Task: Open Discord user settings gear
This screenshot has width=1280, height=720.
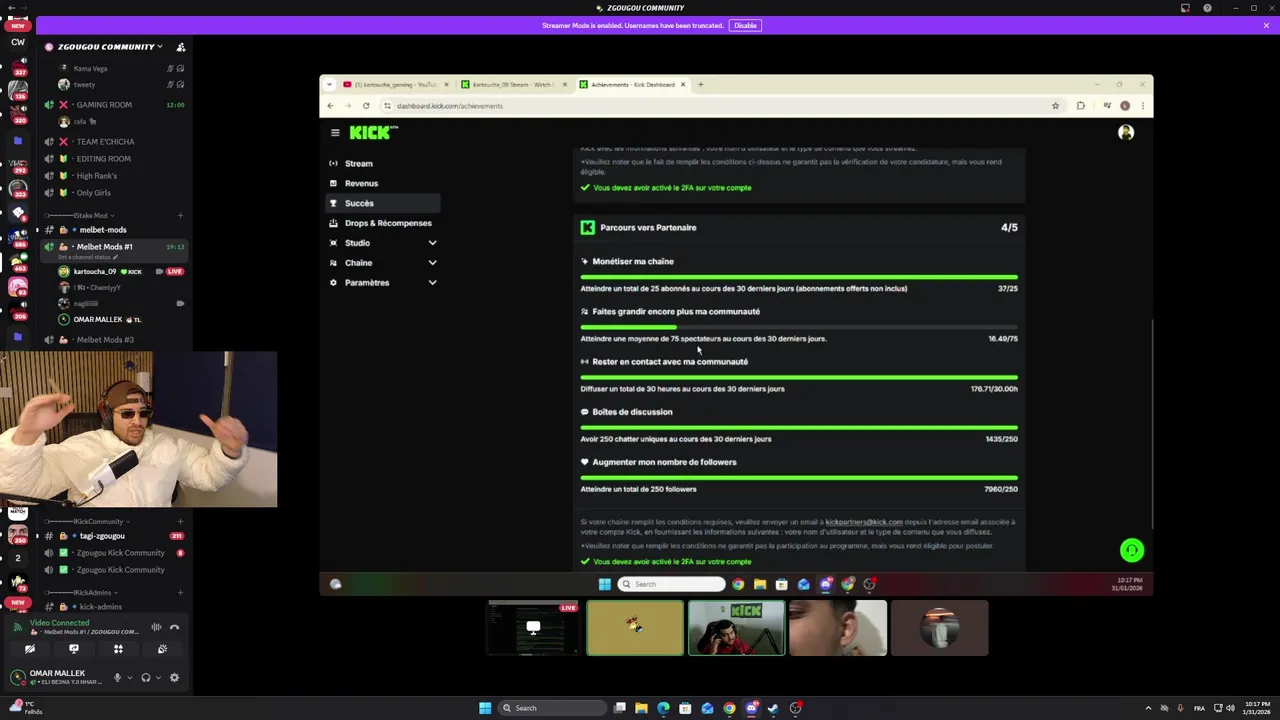Action: tap(174, 677)
